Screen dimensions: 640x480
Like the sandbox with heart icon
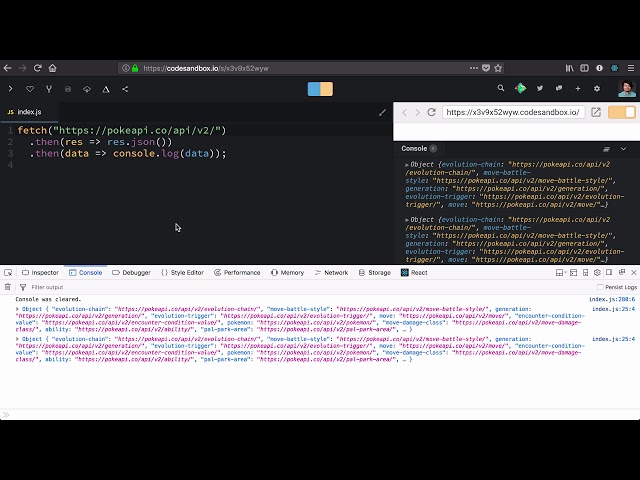(x=30, y=89)
